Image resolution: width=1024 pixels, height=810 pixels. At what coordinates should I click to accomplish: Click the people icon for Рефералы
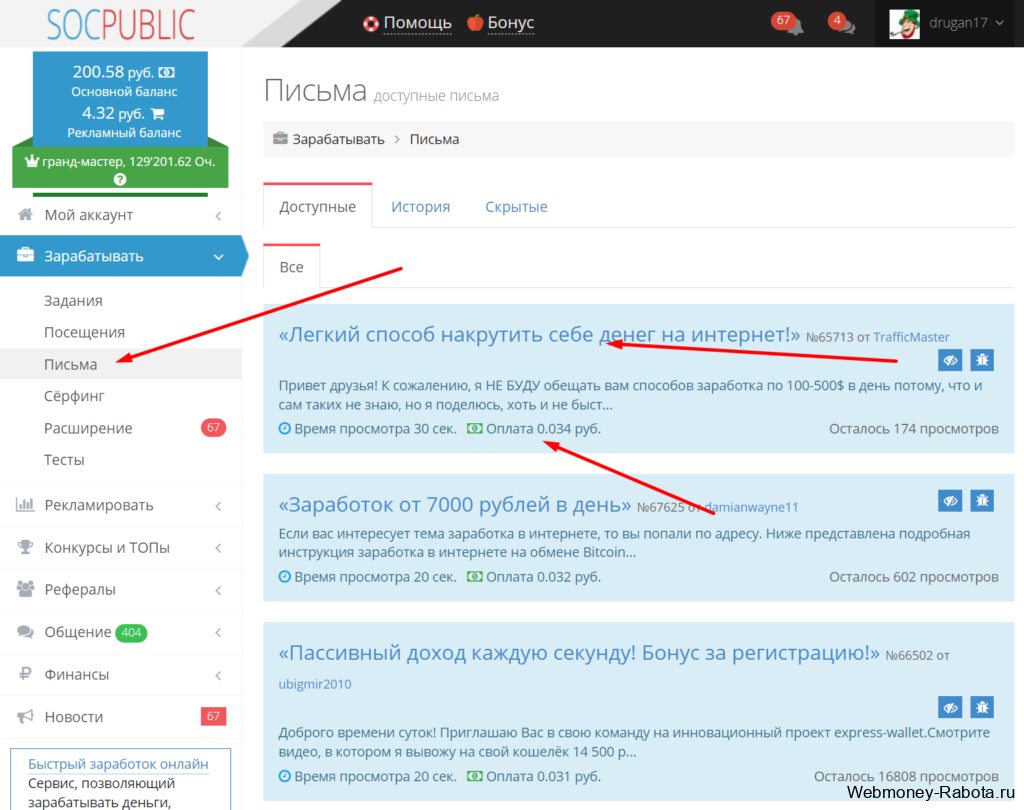[25, 589]
